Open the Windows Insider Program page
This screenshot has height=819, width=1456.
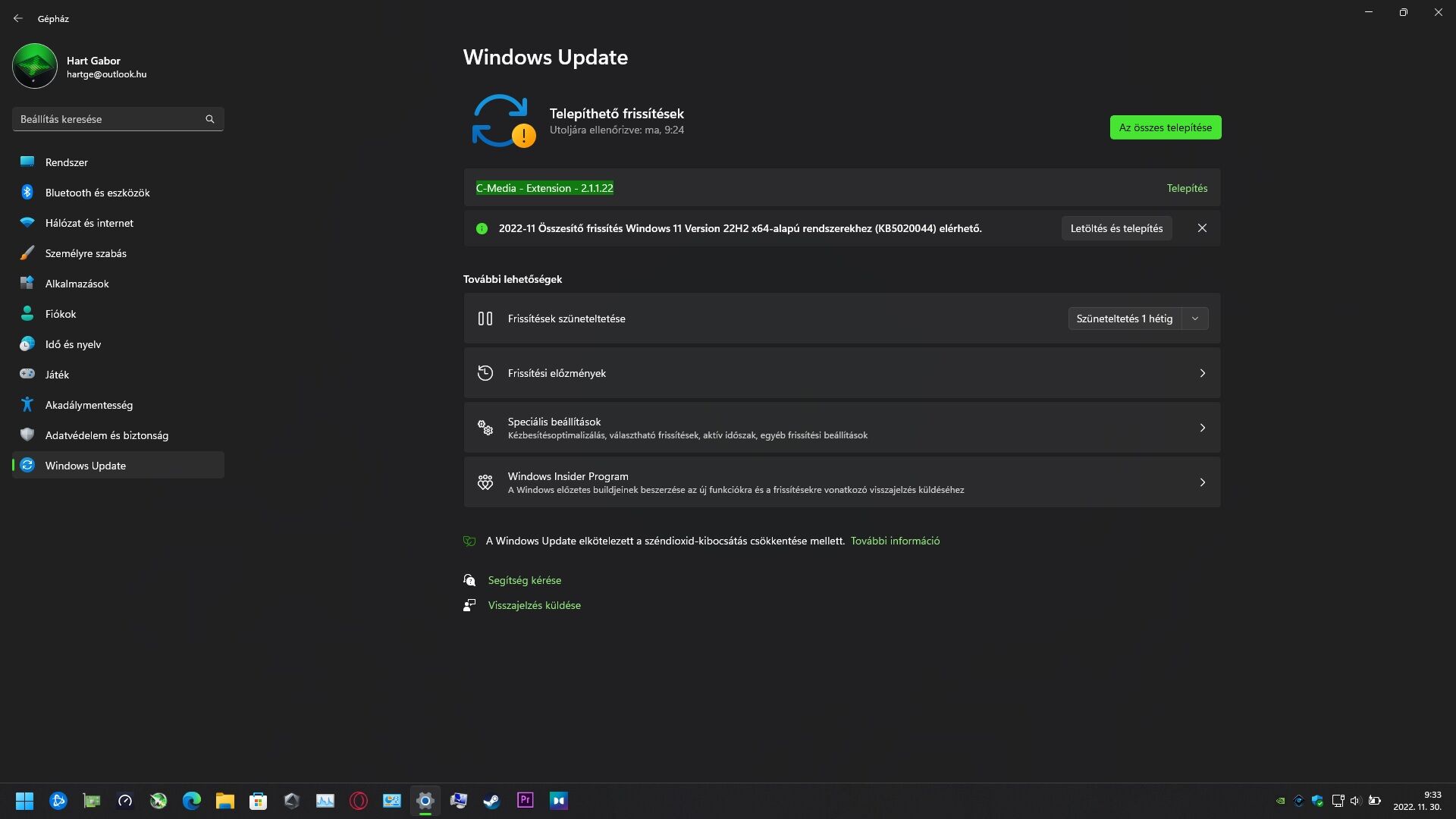[842, 482]
